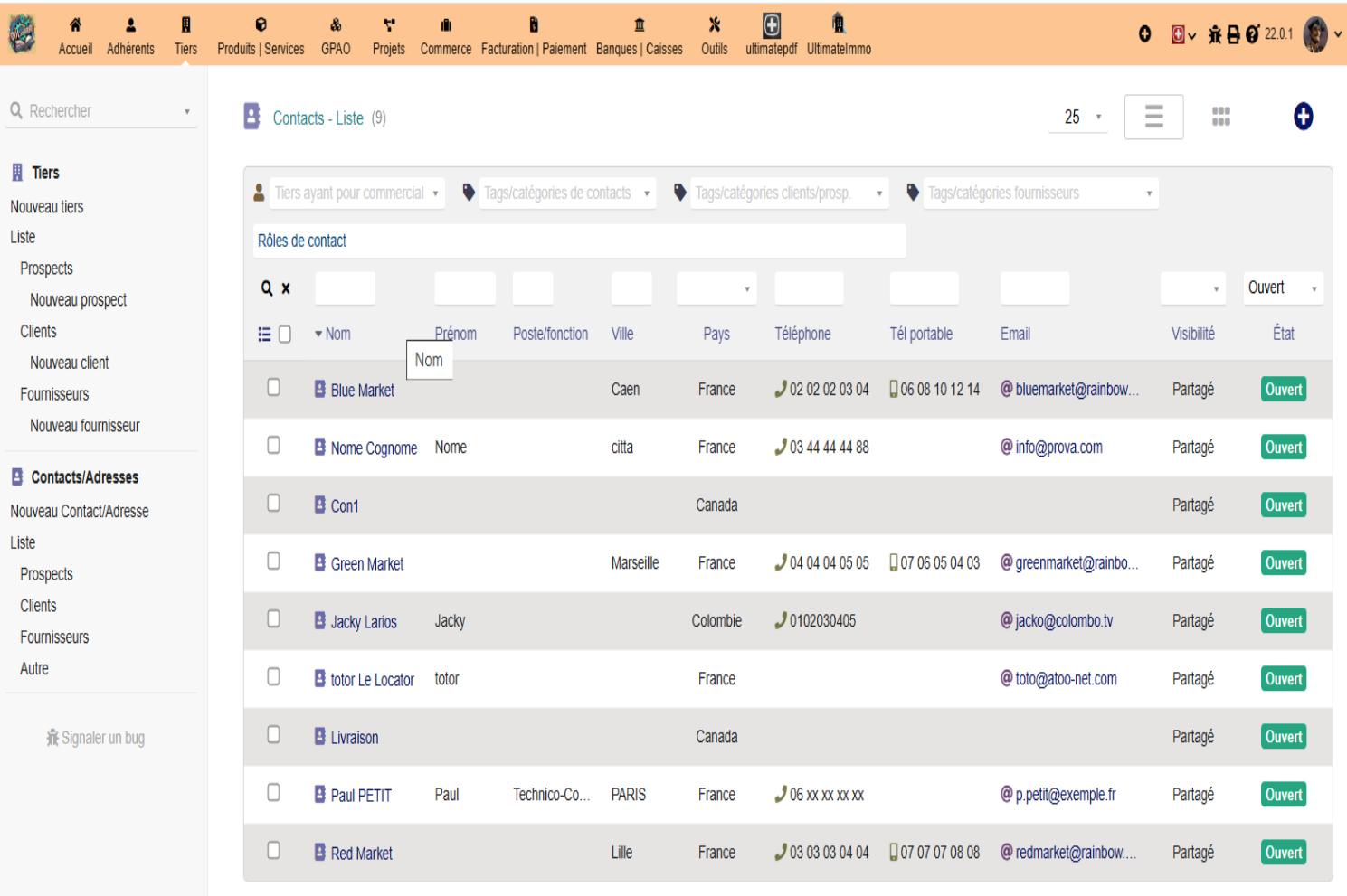
Task: Select the list view hamburger icon
Action: pos(1153,117)
